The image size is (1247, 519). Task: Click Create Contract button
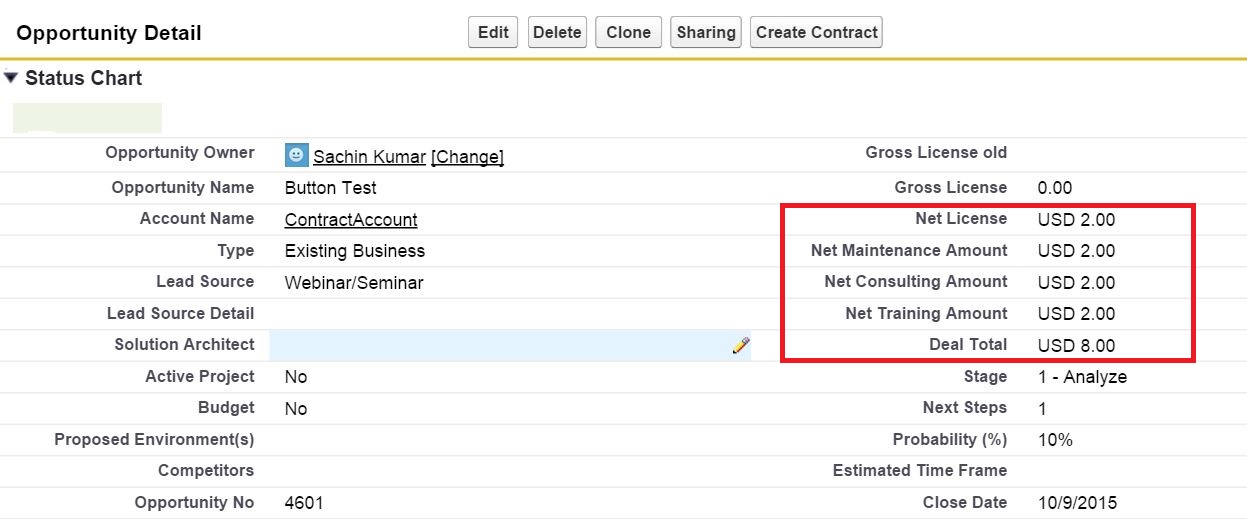pyautogui.click(x=816, y=32)
